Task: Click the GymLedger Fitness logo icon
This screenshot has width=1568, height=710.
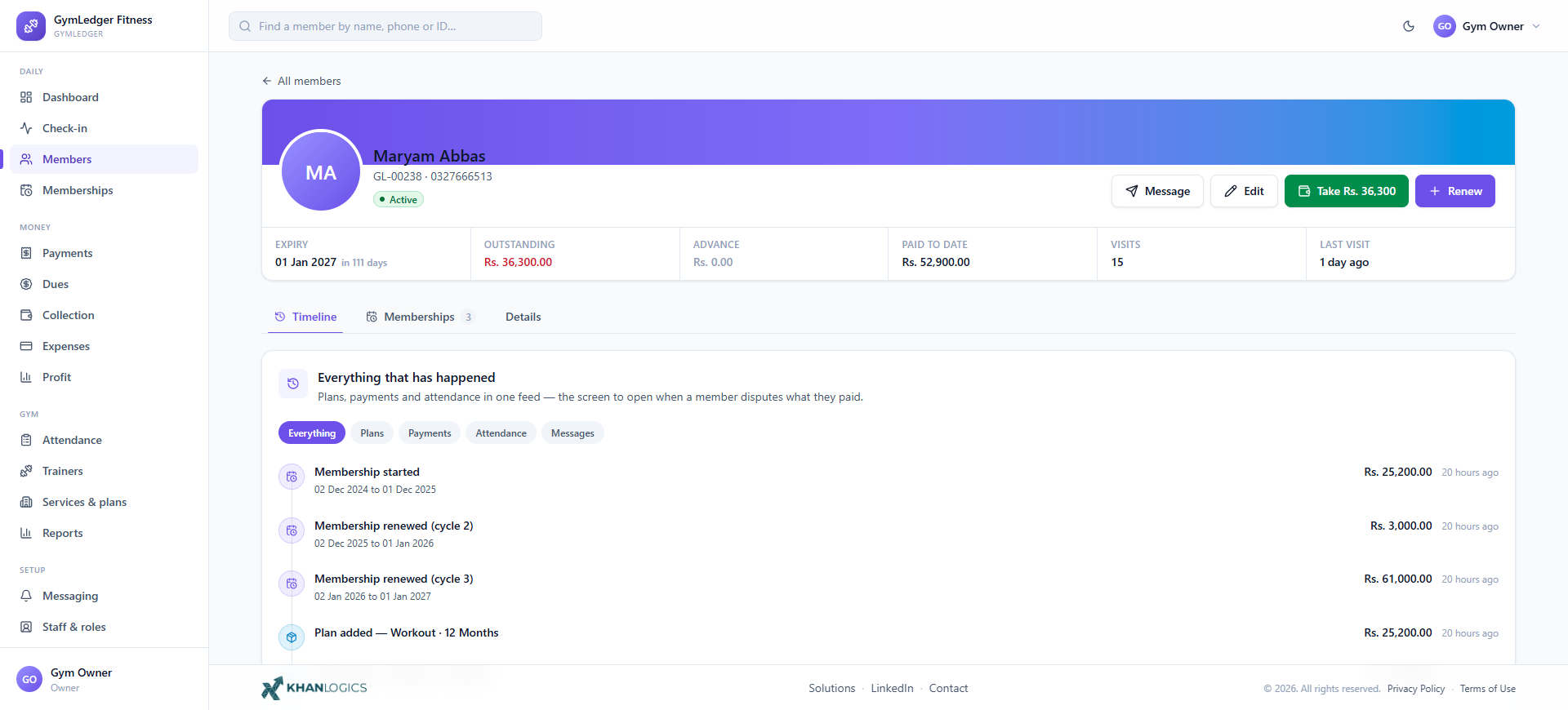Action: coord(31,26)
